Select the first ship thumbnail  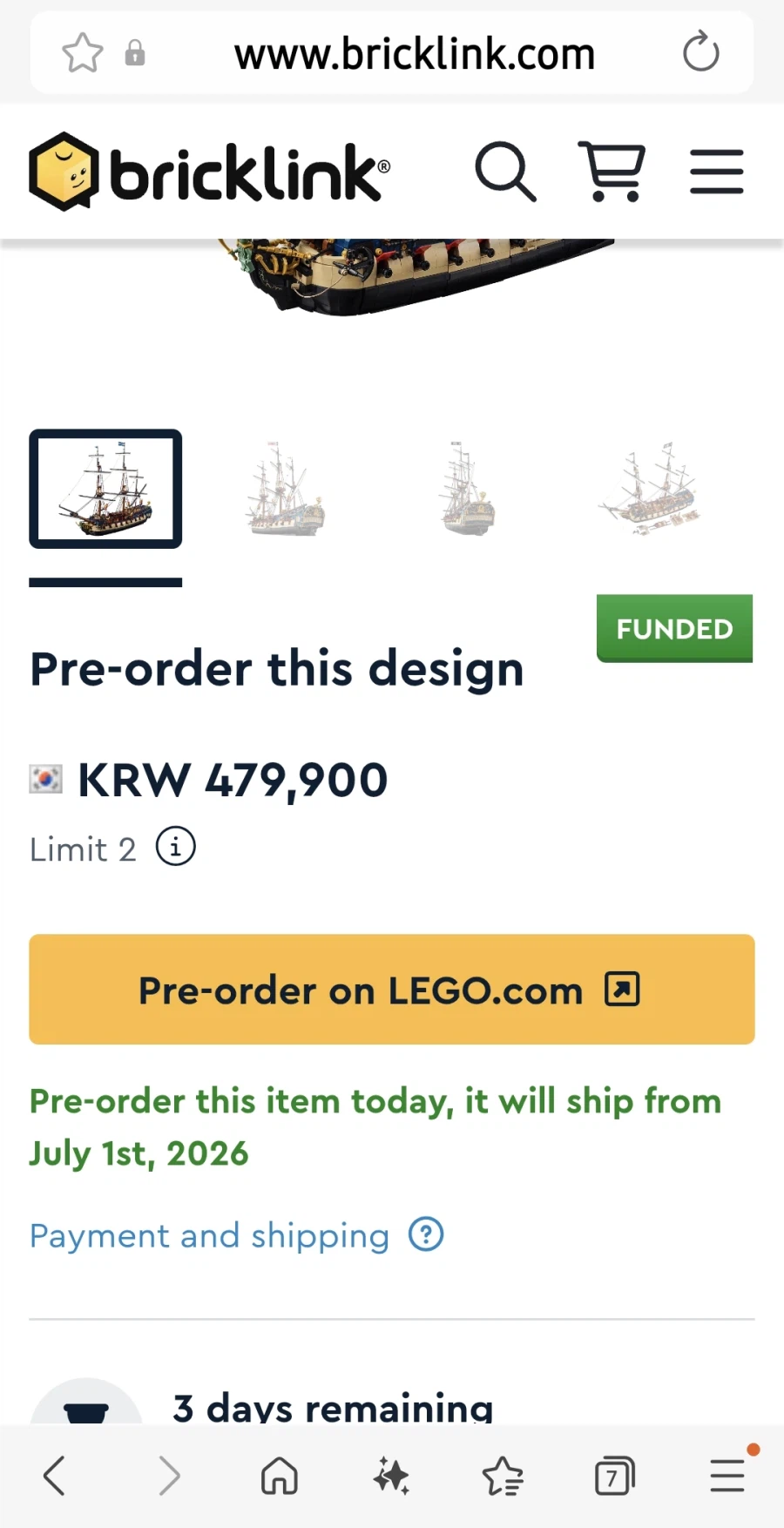(105, 489)
